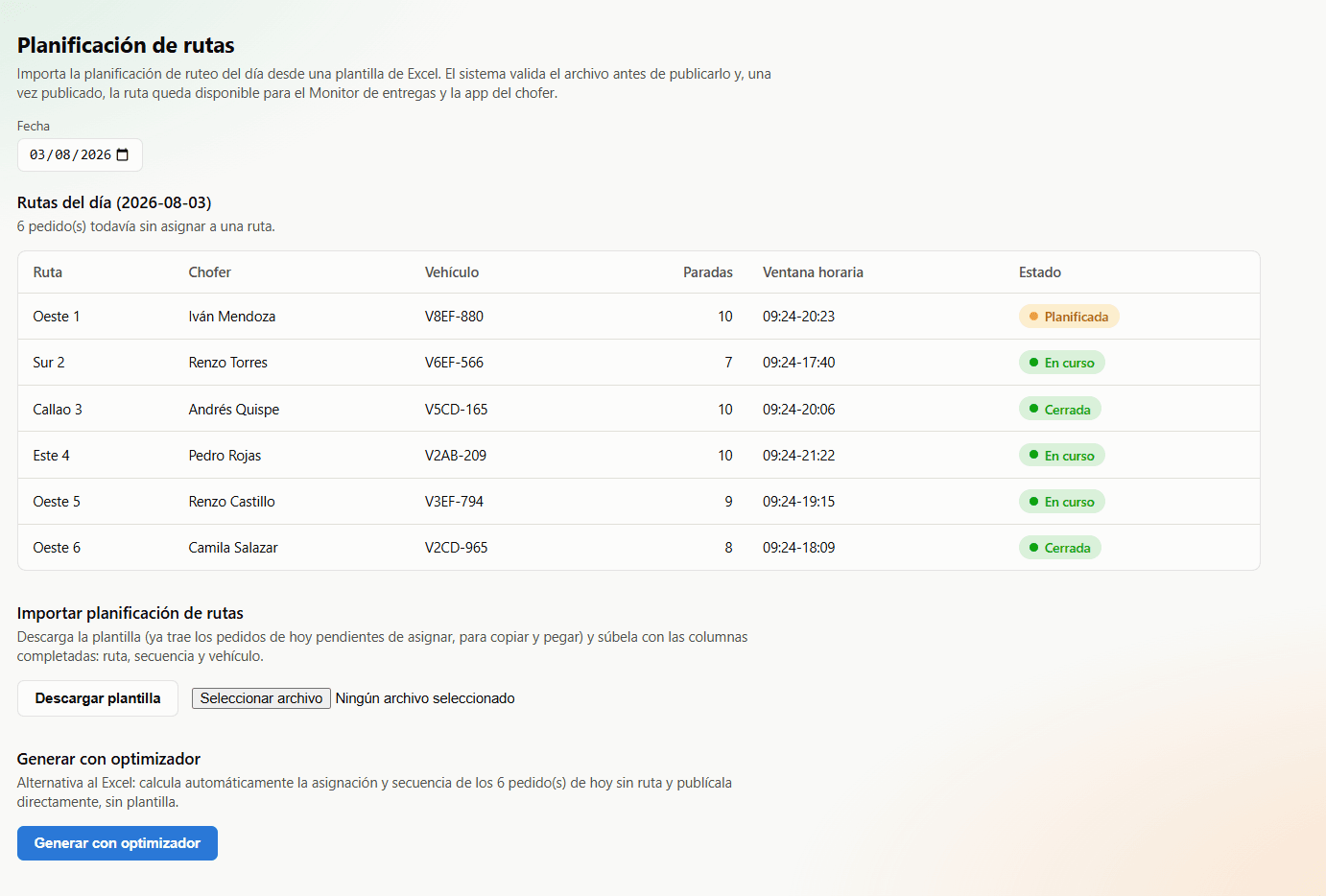Click time window 09:24-21:22
This screenshot has width=1326, height=896.
point(799,456)
